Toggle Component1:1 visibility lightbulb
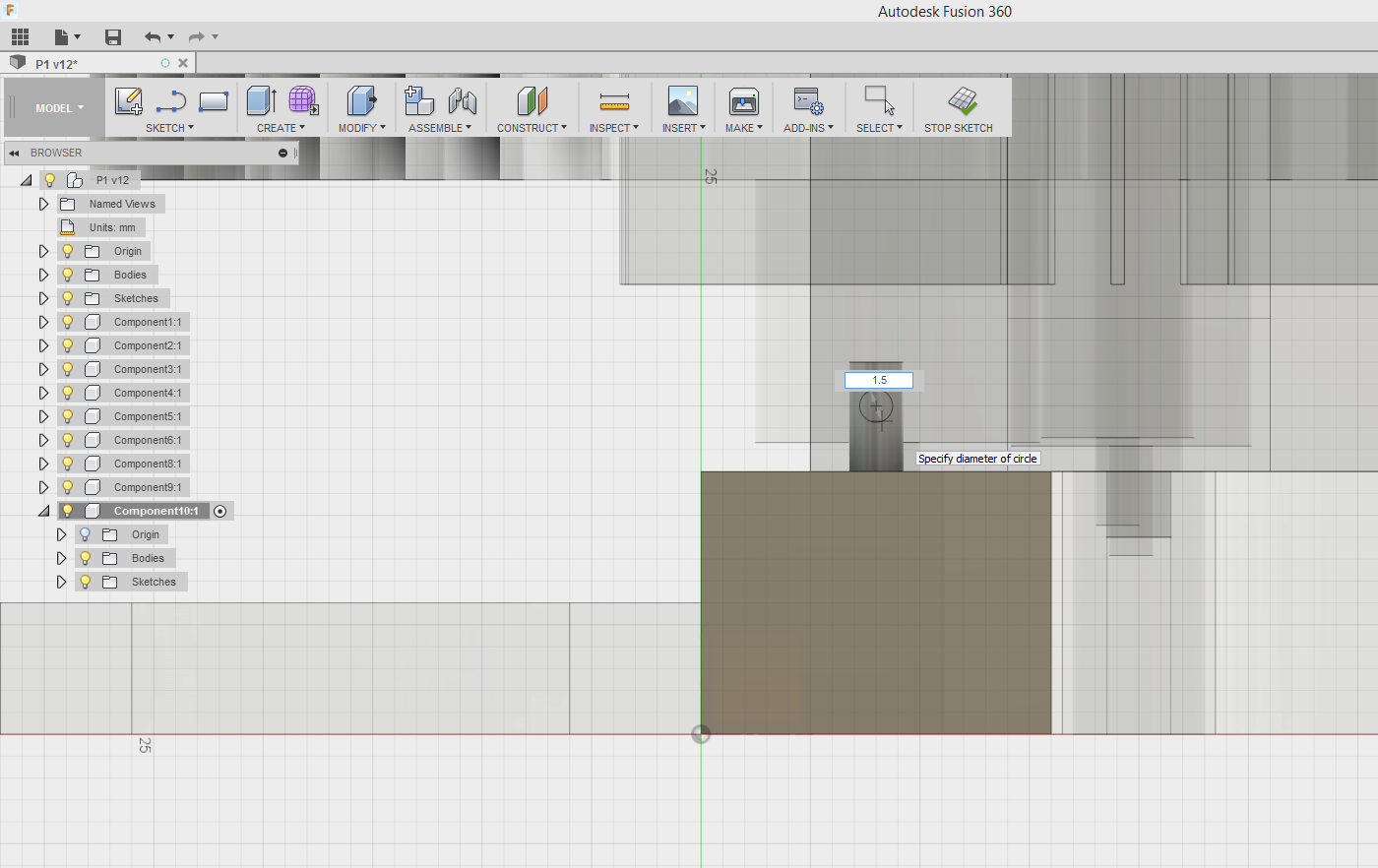 point(68,322)
